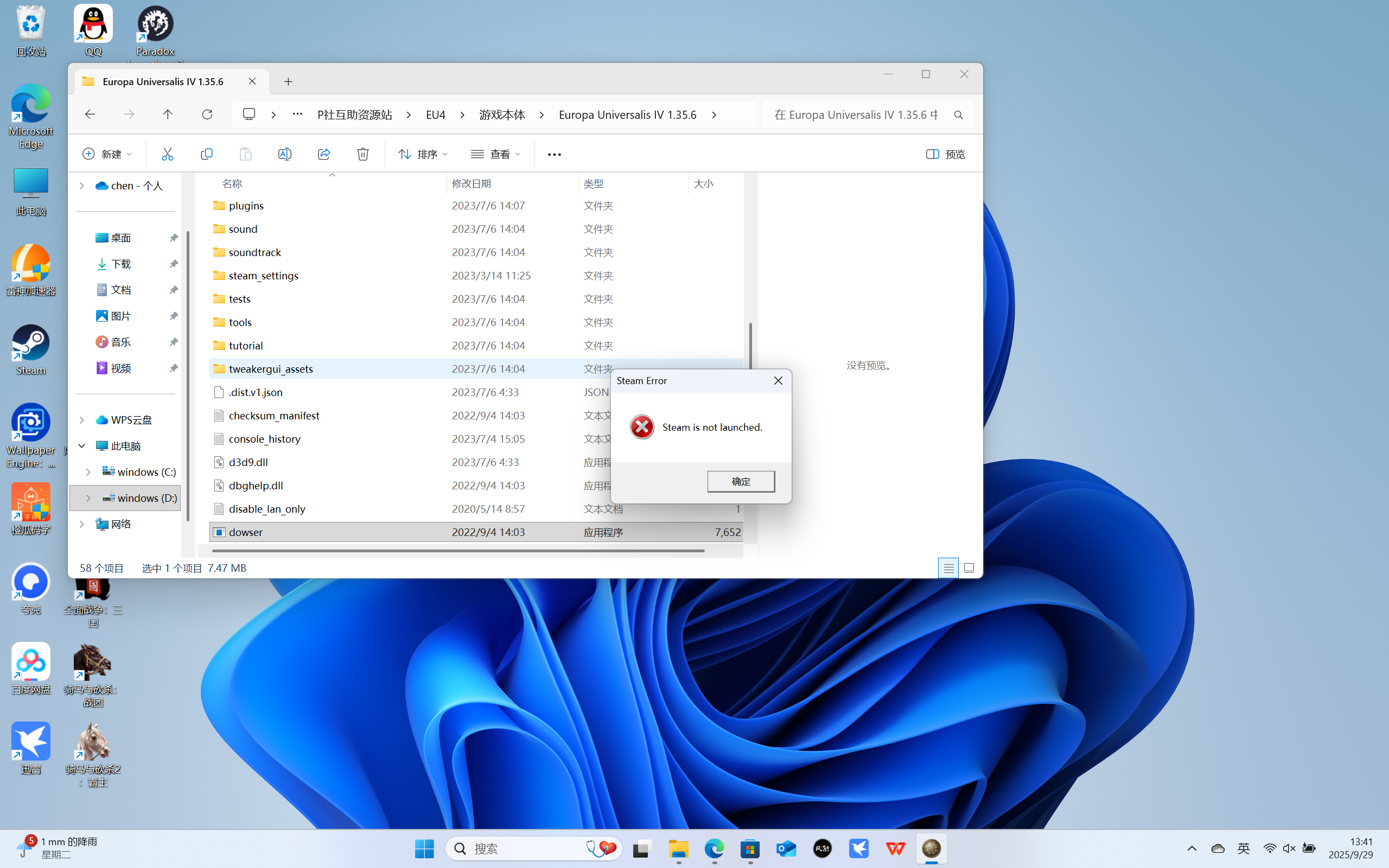This screenshot has height=868, width=1389.
Task: Click the Cut scissors icon in toolbar
Action: [167, 154]
